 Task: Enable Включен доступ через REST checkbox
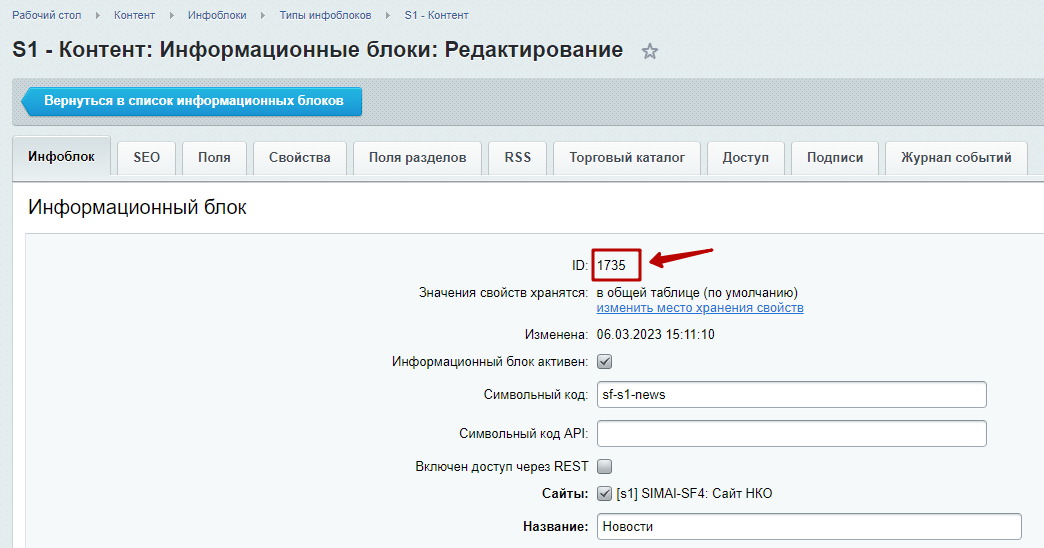click(604, 466)
